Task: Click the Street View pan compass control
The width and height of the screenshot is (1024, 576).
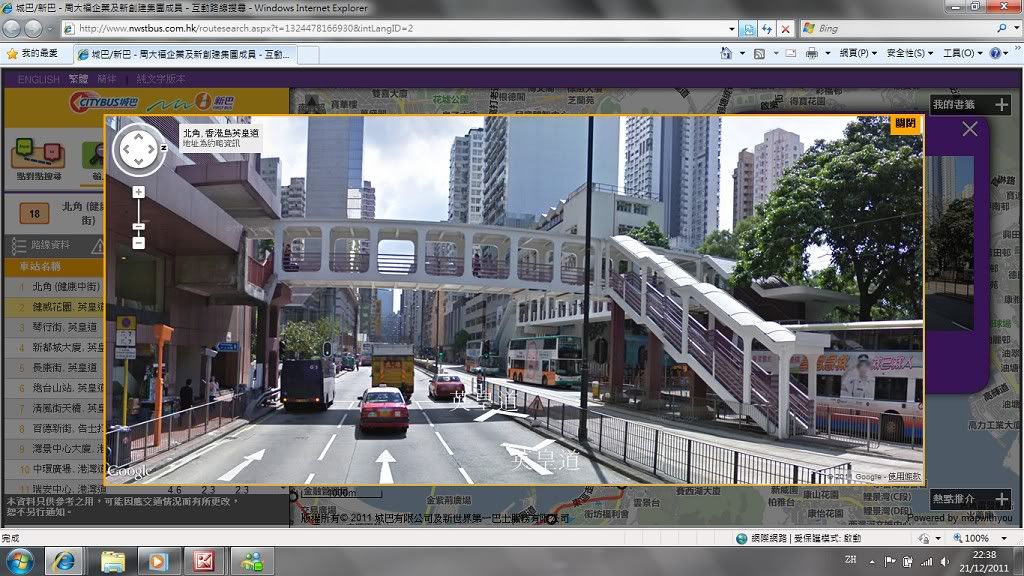Action: [x=138, y=150]
